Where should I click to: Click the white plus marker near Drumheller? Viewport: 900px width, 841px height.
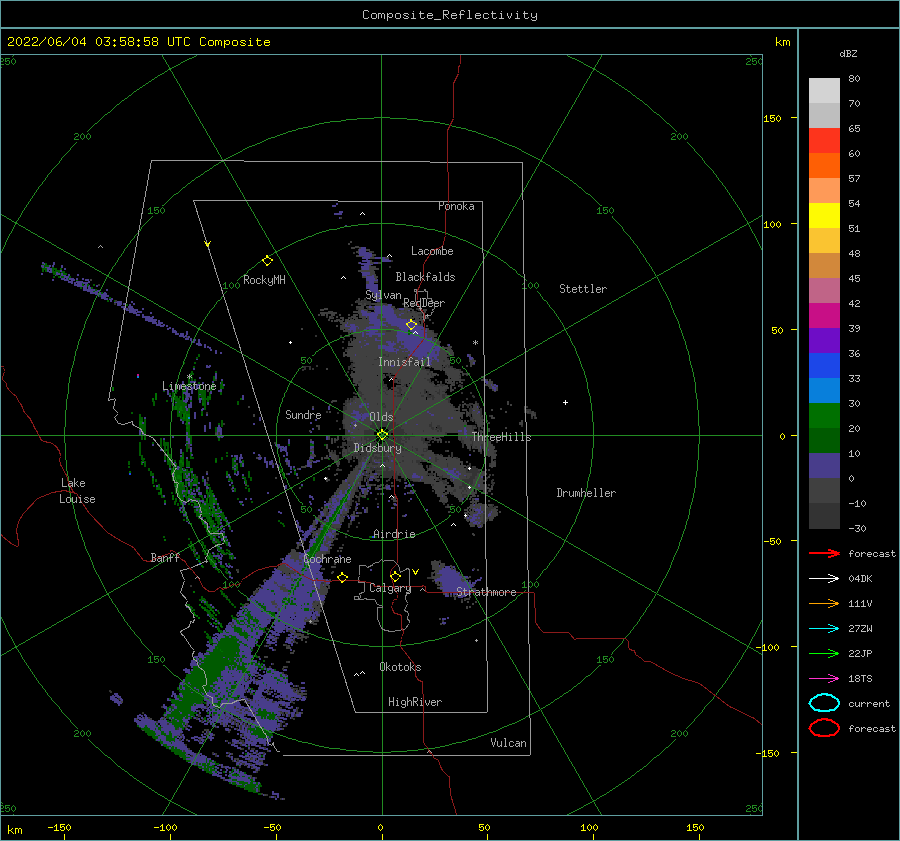565,402
